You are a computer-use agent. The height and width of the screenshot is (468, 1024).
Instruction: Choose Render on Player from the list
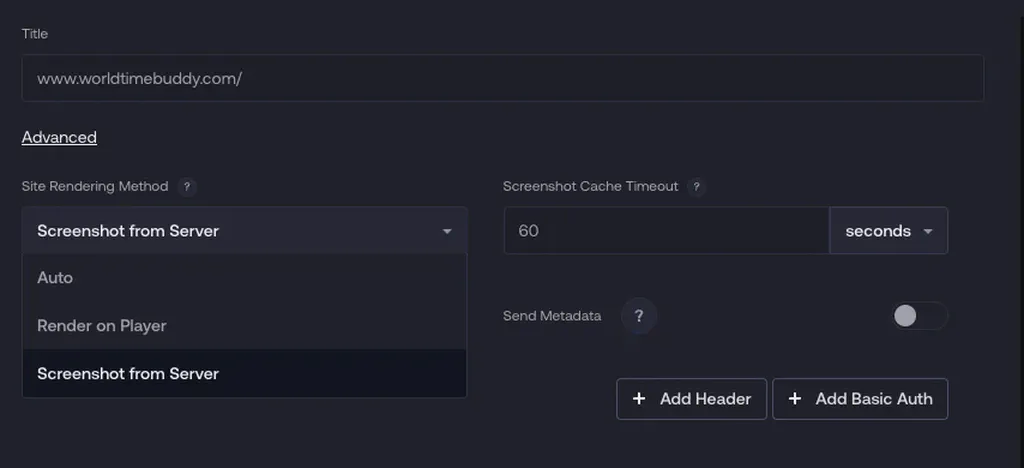coord(102,326)
